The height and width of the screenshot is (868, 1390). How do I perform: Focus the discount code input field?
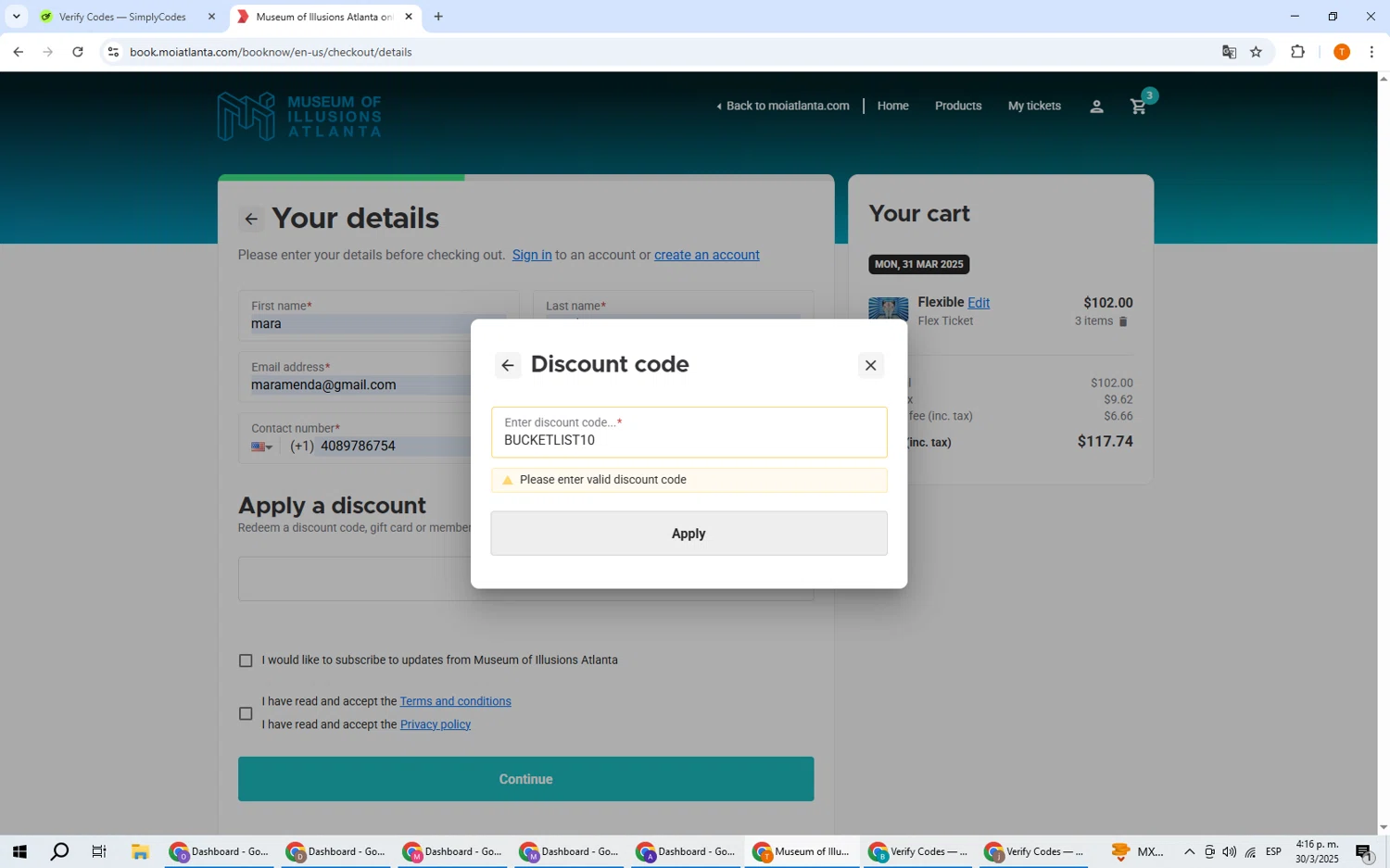coord(689,433)
